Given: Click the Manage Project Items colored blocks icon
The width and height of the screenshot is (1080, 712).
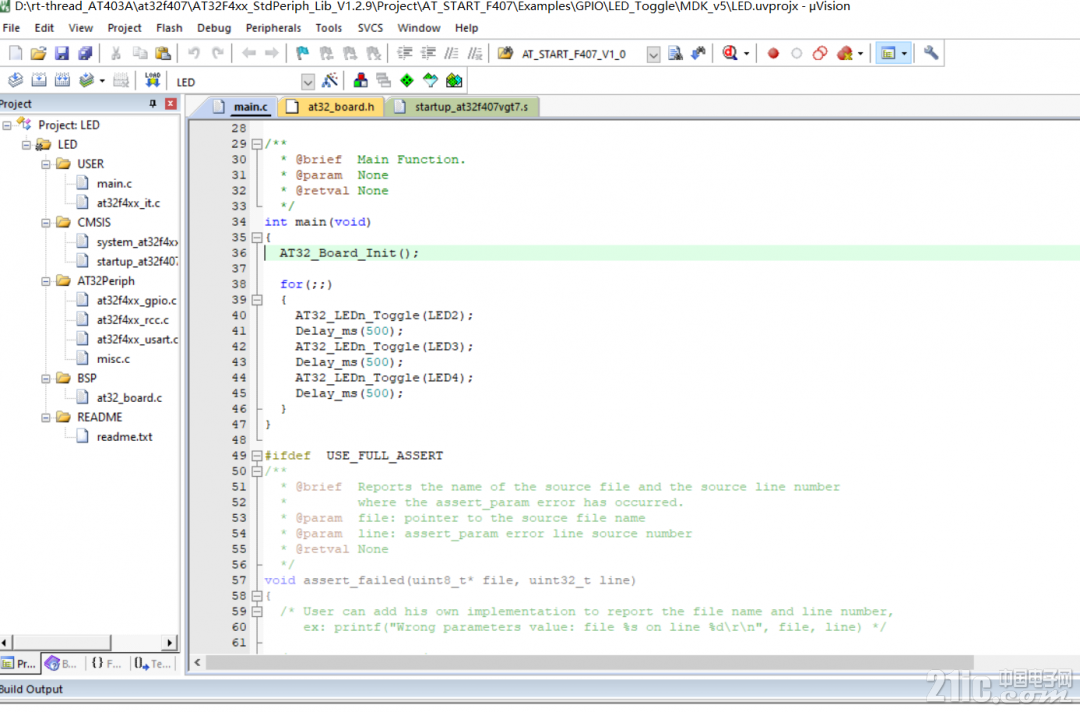Looking at the screenshot, I should click(360, 81).
